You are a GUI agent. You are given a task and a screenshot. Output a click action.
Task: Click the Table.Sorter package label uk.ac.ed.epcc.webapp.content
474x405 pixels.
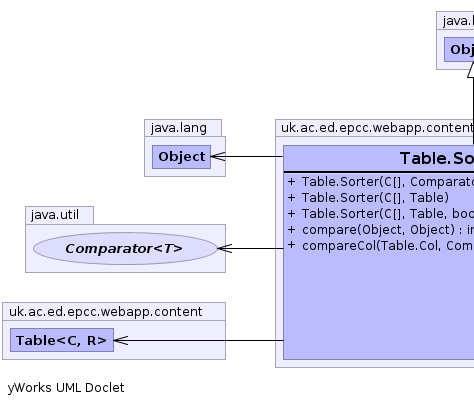click(x=377, y=128)
